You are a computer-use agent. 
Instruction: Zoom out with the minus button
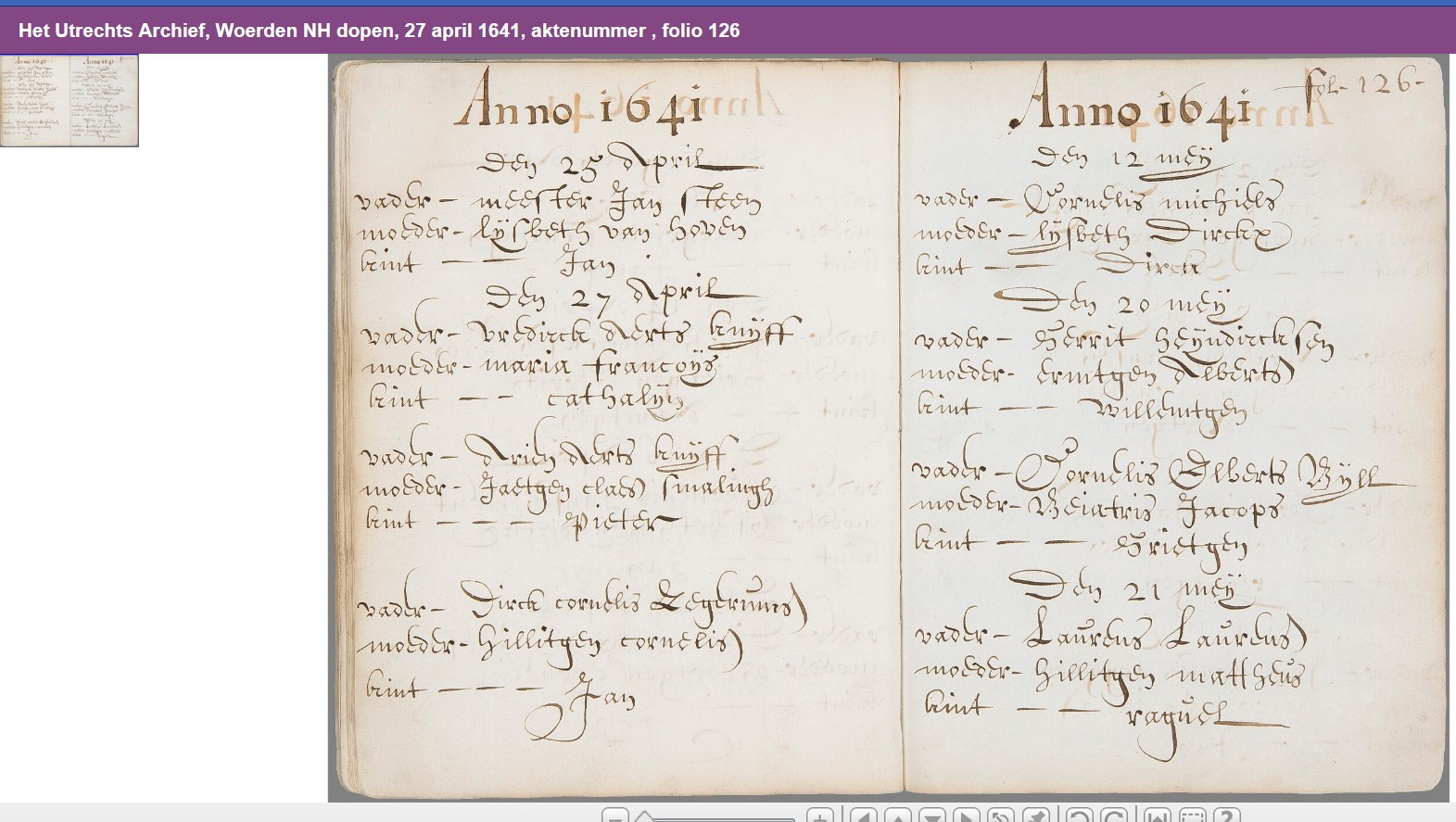(x=615, y=816)
